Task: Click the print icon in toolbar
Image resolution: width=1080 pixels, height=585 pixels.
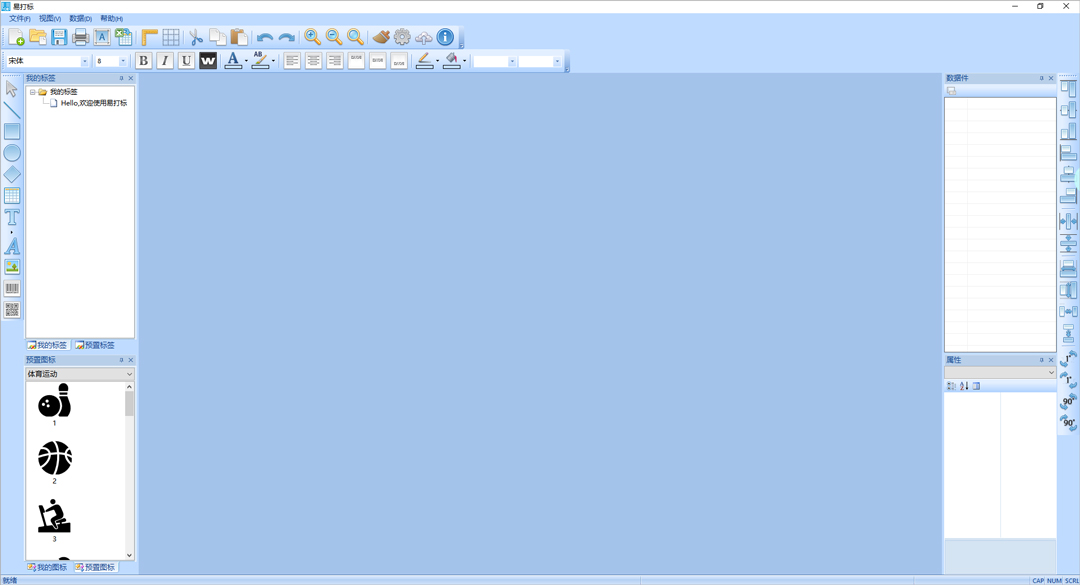Action: tap(81, 37)
